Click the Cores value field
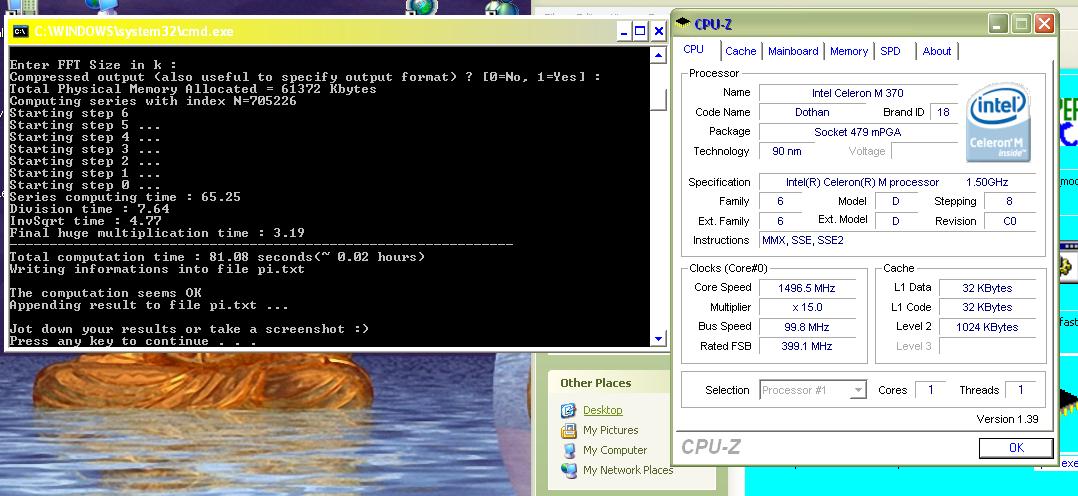 pos(930,390)
